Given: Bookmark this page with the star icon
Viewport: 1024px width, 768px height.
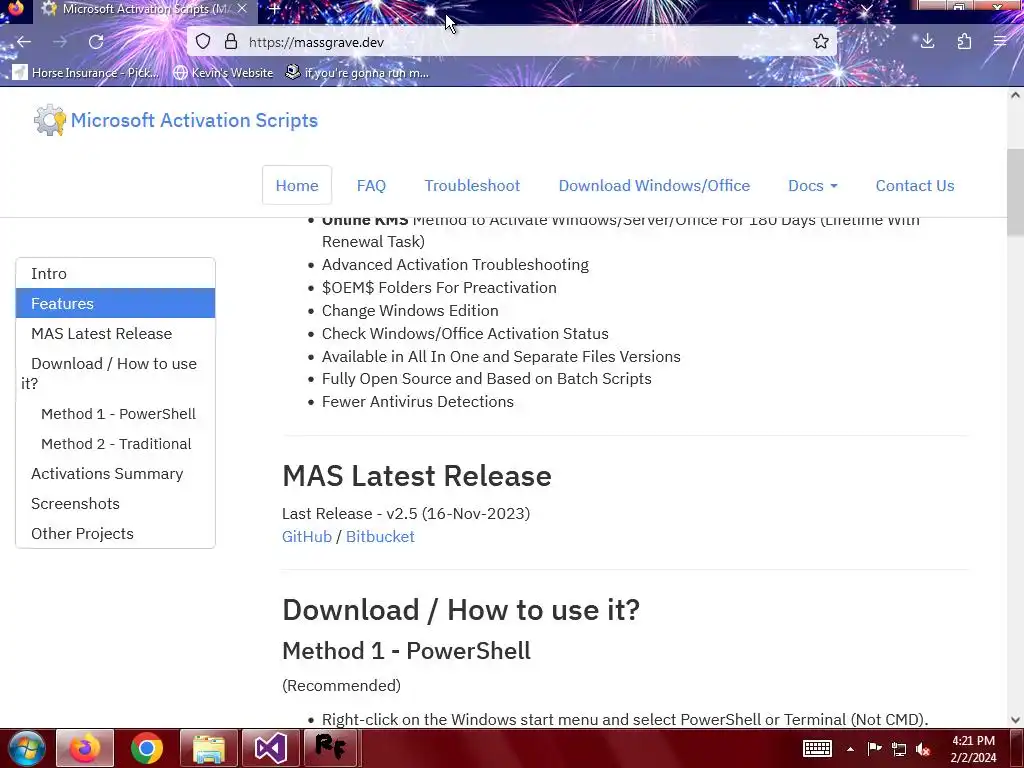Looking at the screenshot, I should [821, 42].
